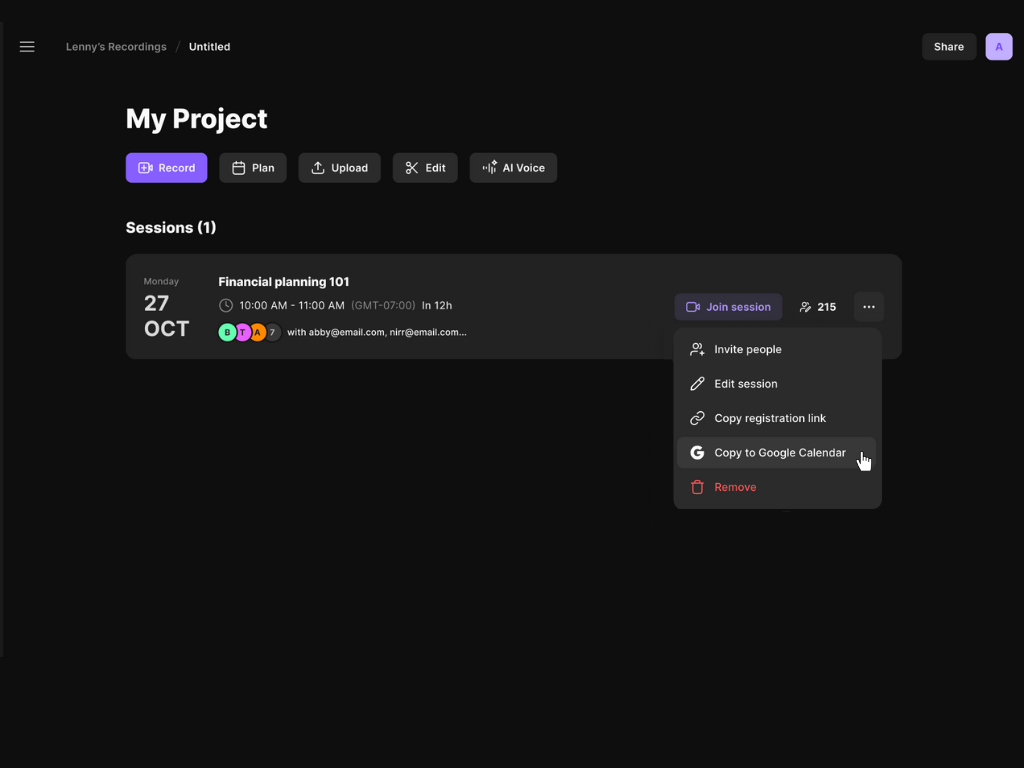Image resolution: width=1024 pixels, height=768 pixels.
Task: Navigate to Lenny's Recordings breadcrumb
Action: pos(116,47)
